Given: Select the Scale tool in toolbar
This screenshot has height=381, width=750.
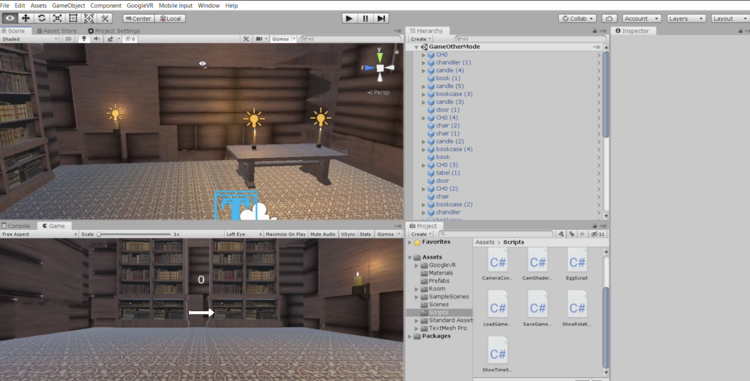Looking at the screenshot, I should (57, 18).
